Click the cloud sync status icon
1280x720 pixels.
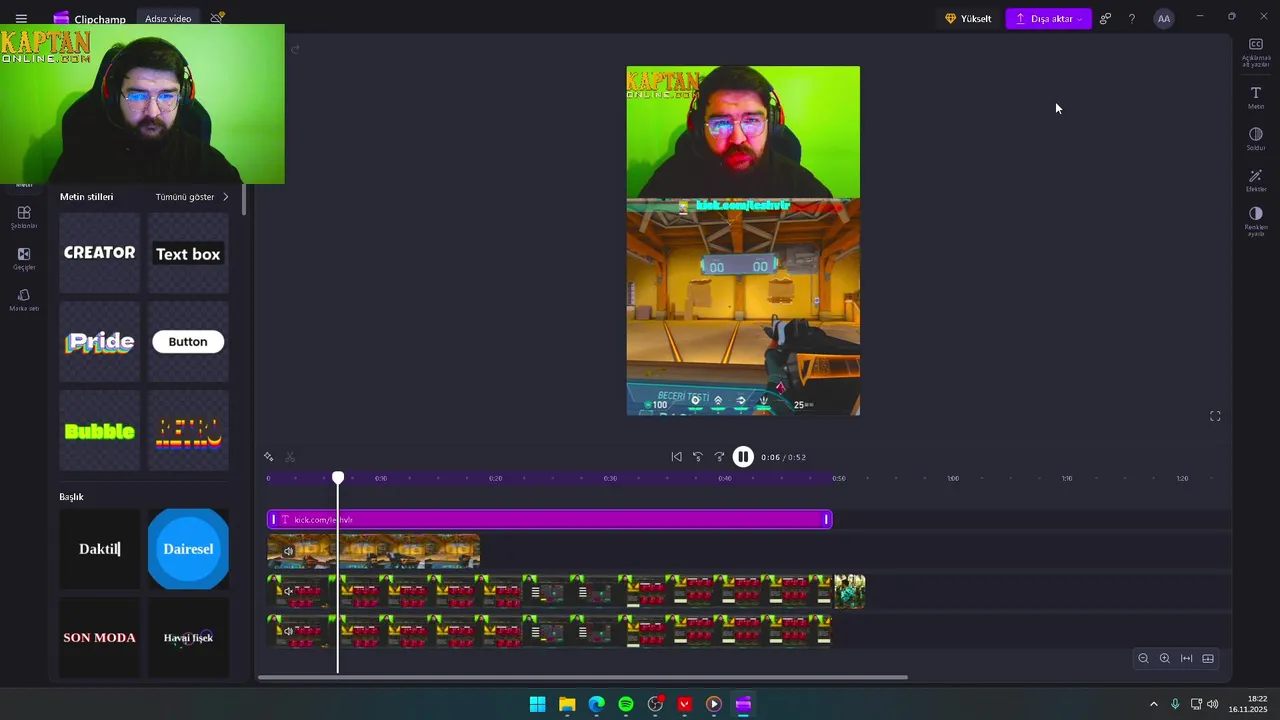[x=217, y=18]
